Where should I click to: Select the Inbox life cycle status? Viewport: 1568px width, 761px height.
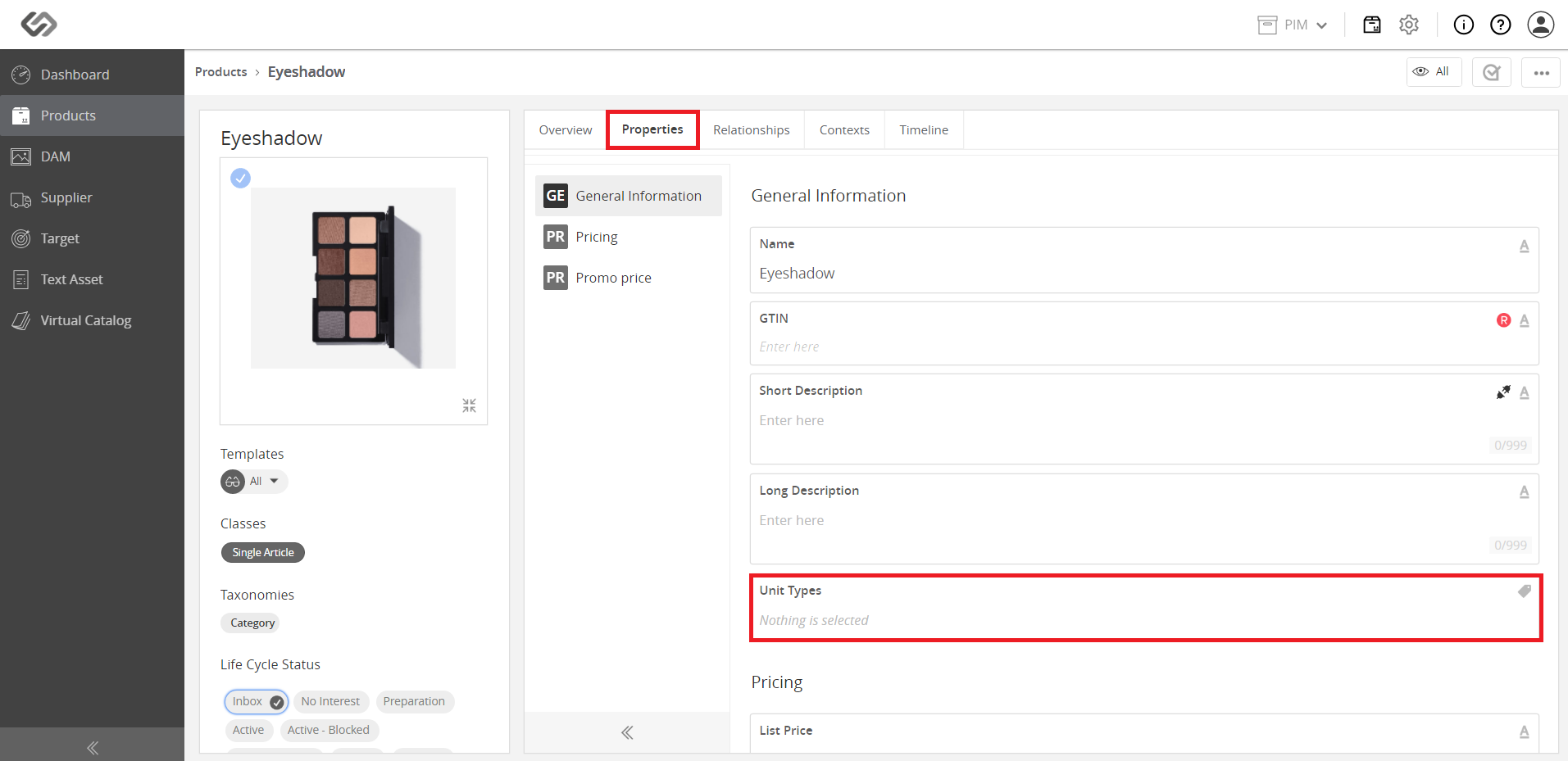click(257, 702)
